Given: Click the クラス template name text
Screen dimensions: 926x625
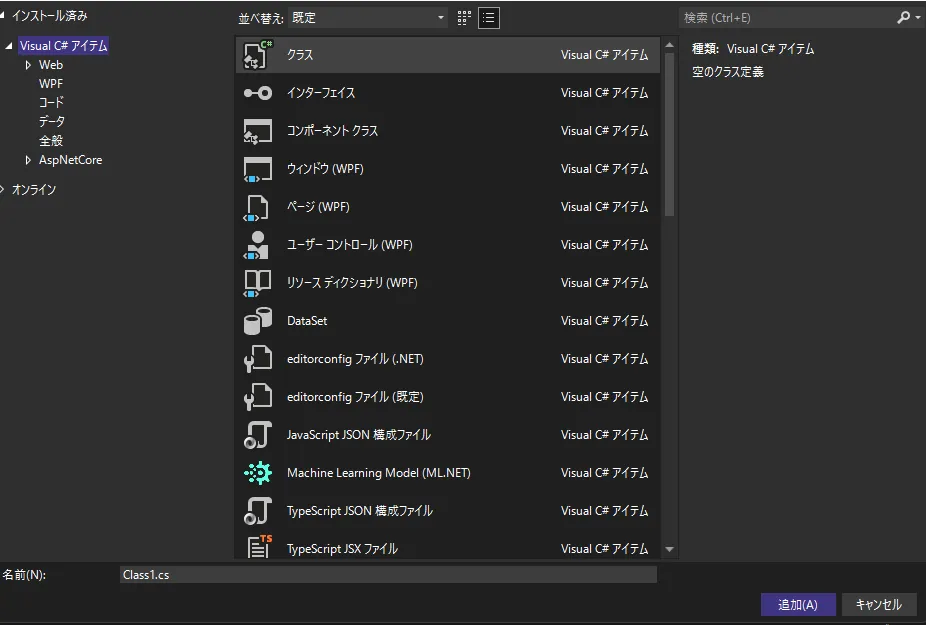Looking at the screenshot, I should 300,55.
